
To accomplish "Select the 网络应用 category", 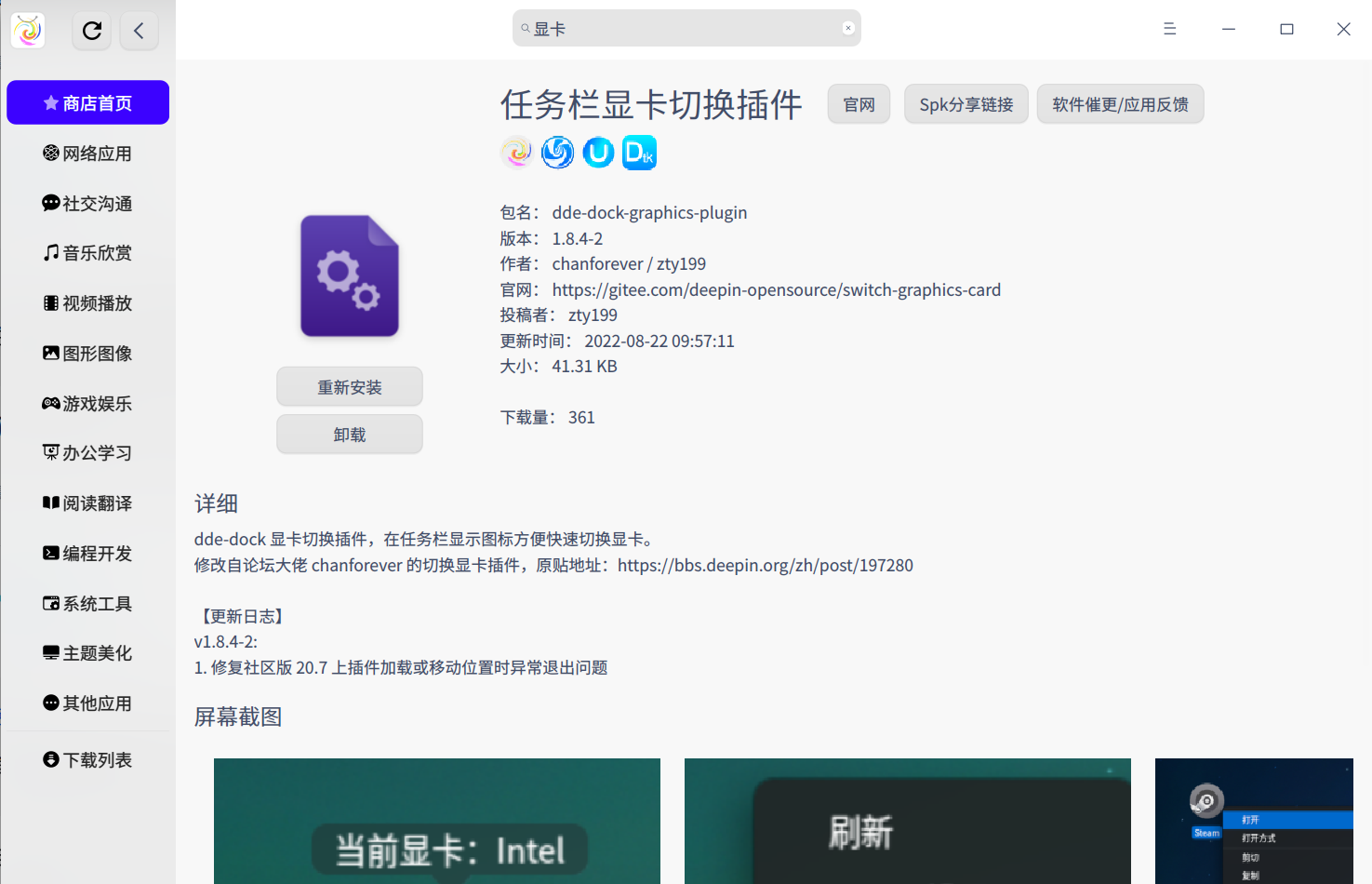I will [x=88, y=154].
